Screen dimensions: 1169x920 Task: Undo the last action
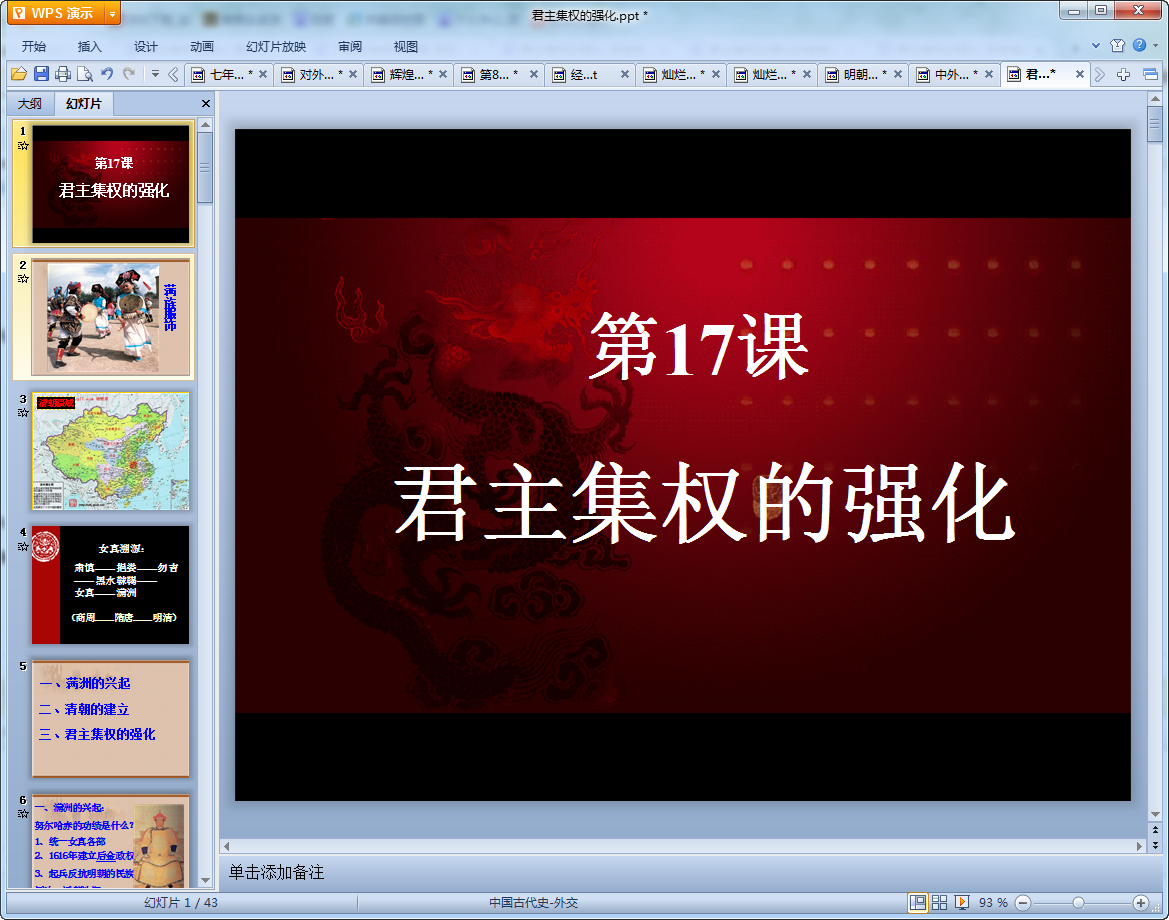107,74
